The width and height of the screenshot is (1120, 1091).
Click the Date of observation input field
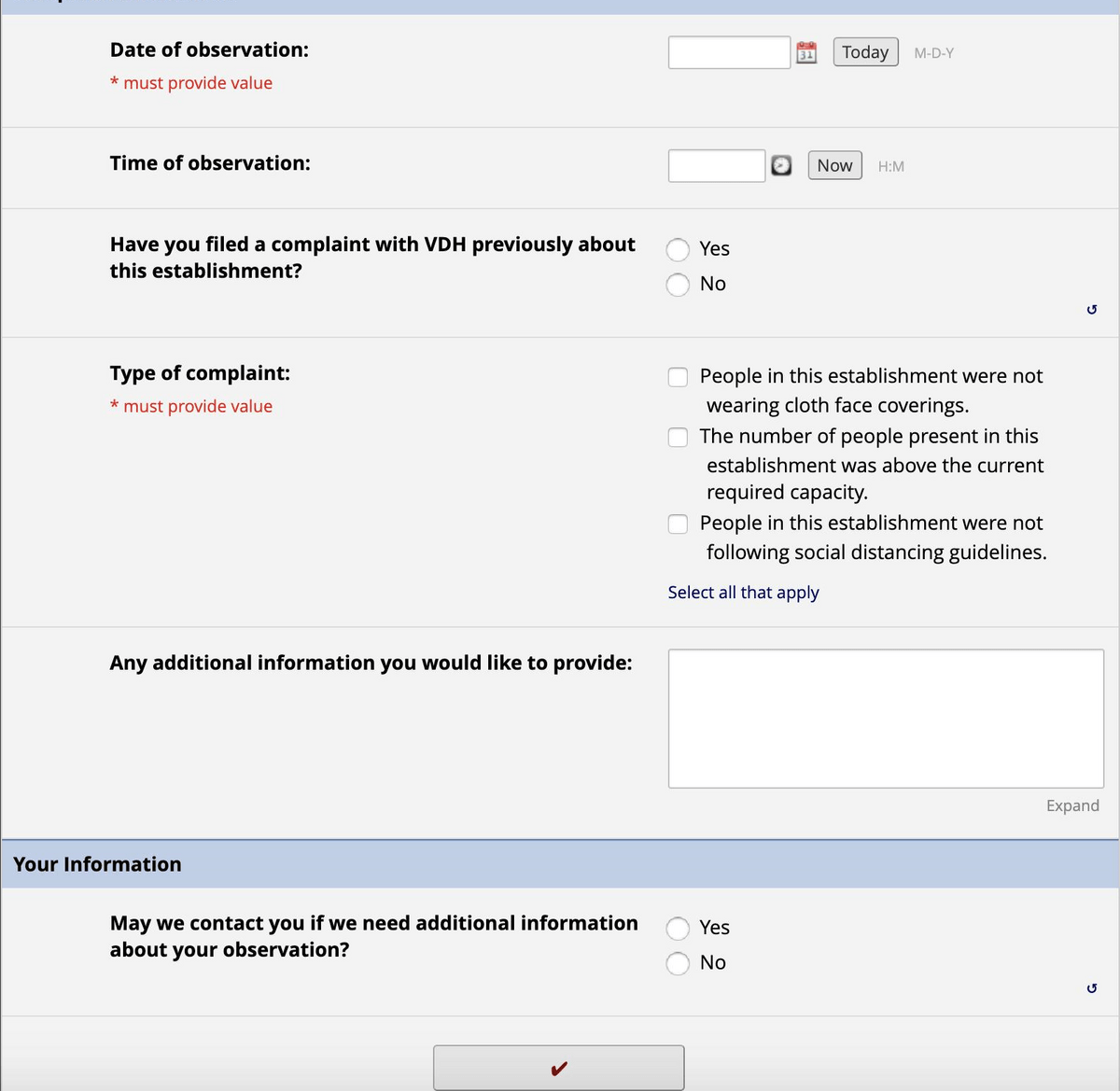(729, 52)
